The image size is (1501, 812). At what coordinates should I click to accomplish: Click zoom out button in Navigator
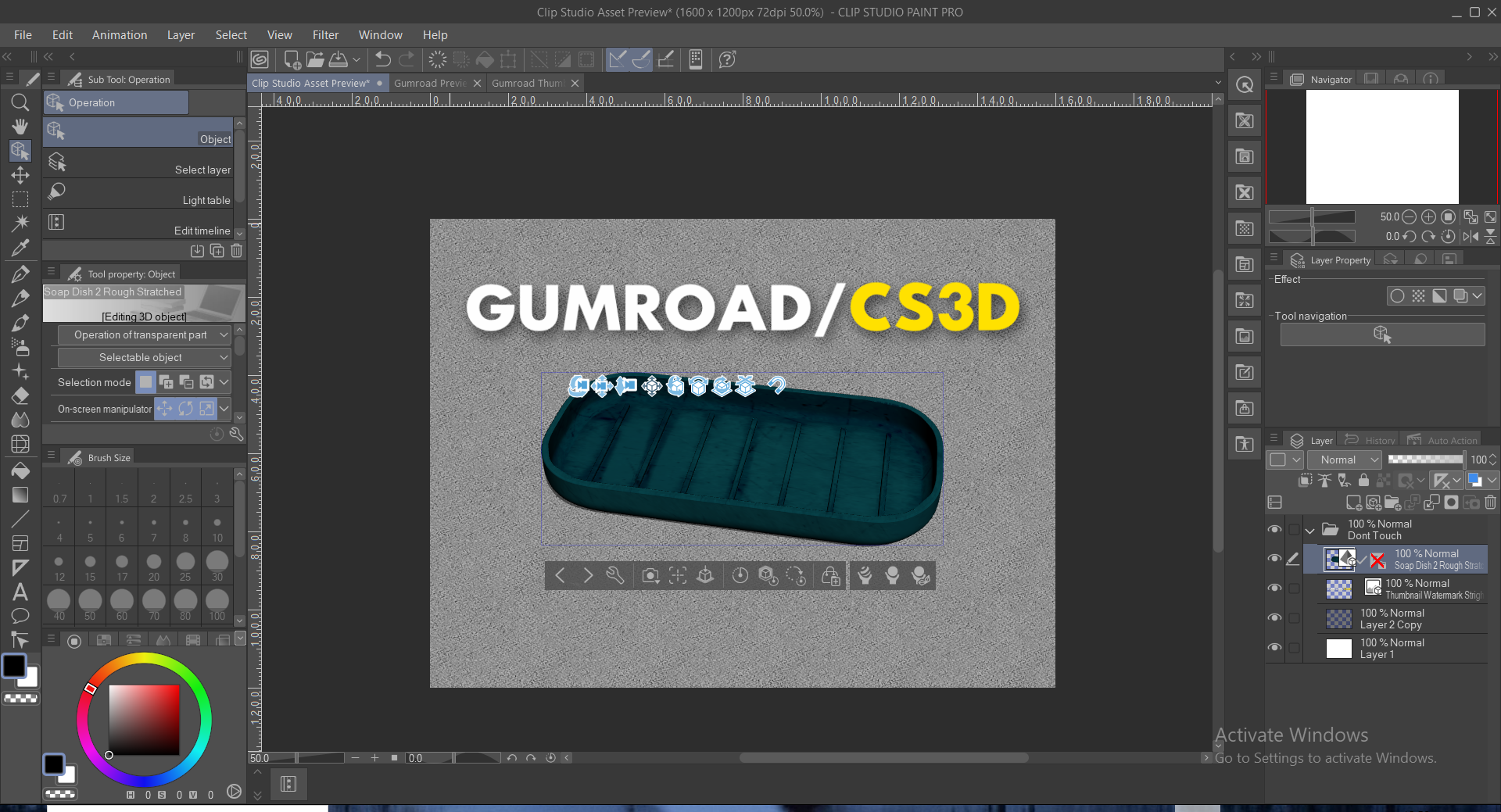(1409, 216)
